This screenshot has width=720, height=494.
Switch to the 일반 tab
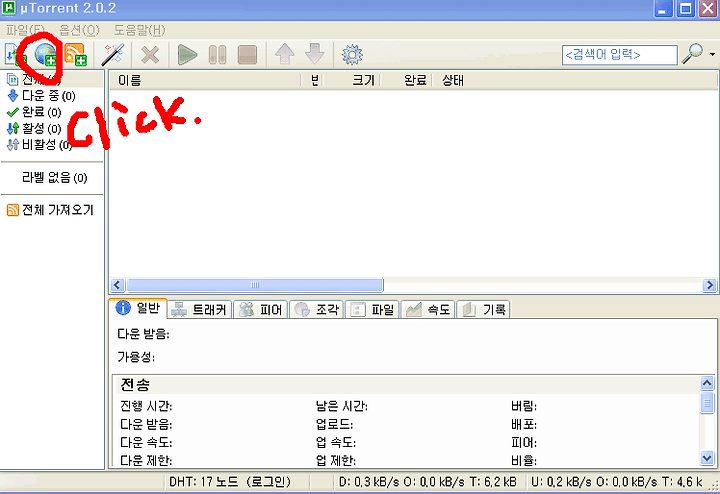pos(138,308)
